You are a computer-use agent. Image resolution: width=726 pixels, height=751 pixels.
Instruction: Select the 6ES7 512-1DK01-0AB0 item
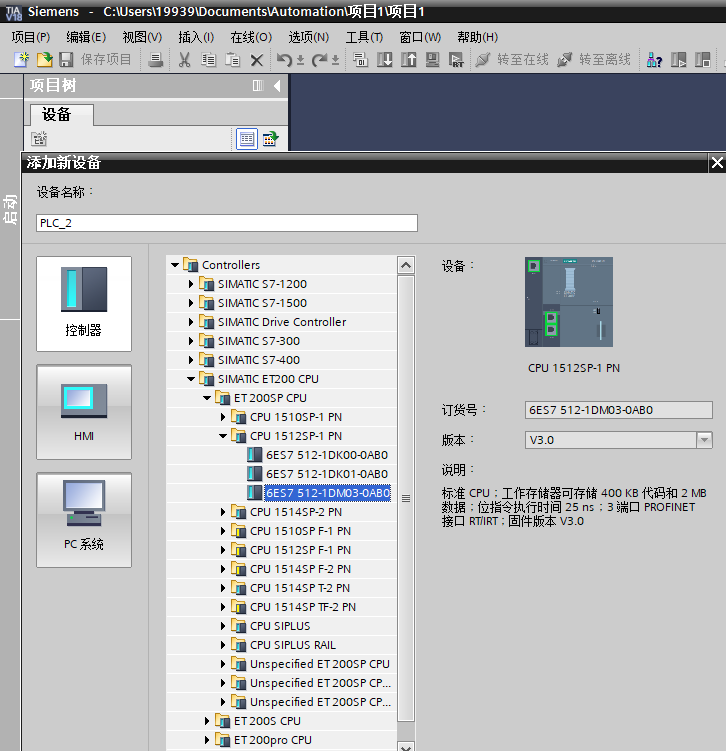click(x=326, y=474)
